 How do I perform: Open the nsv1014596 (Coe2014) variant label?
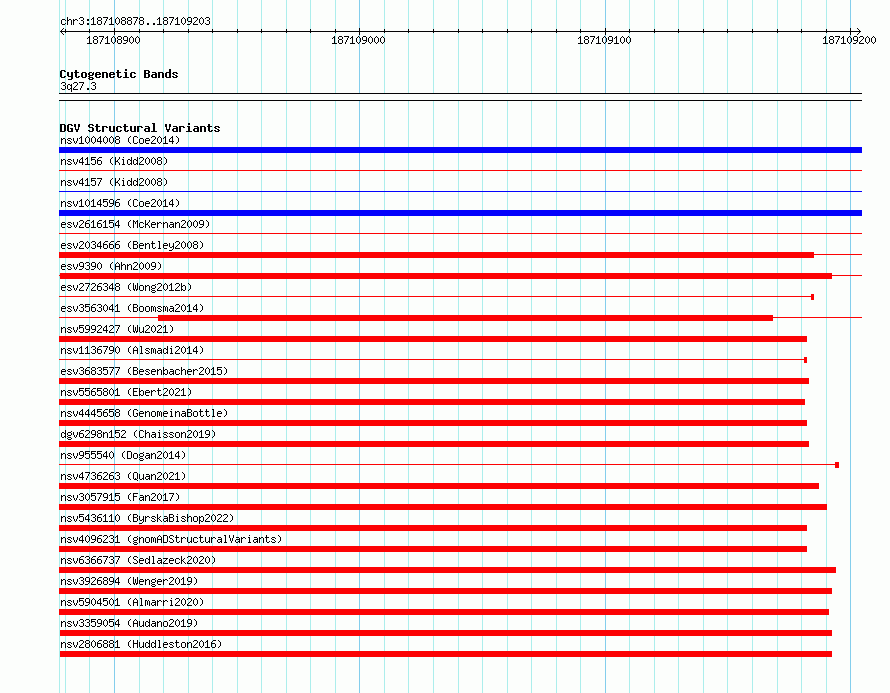(120, 203)
